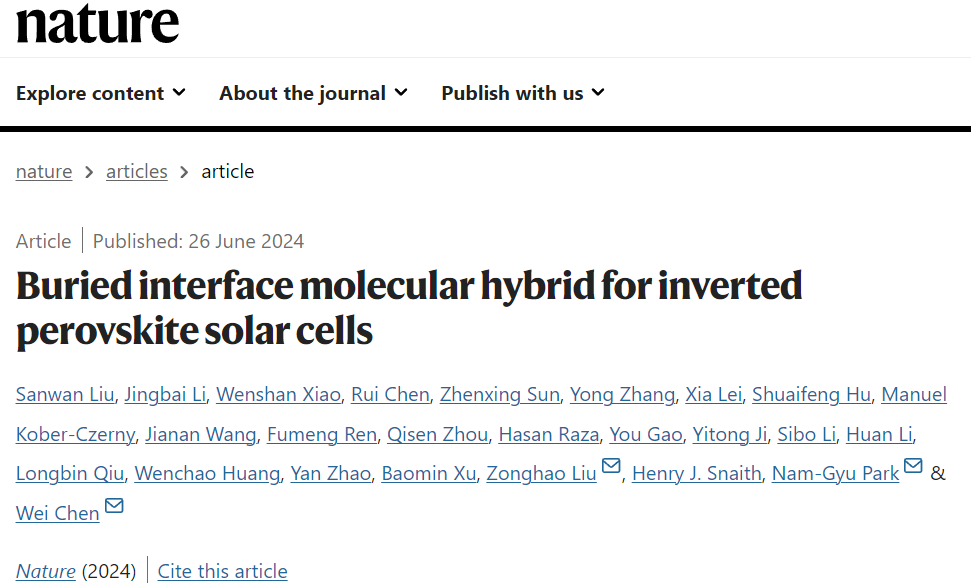Screen dimensions: 971x586
Task: Open the About the journal dropdown
Action: [313, 93]
